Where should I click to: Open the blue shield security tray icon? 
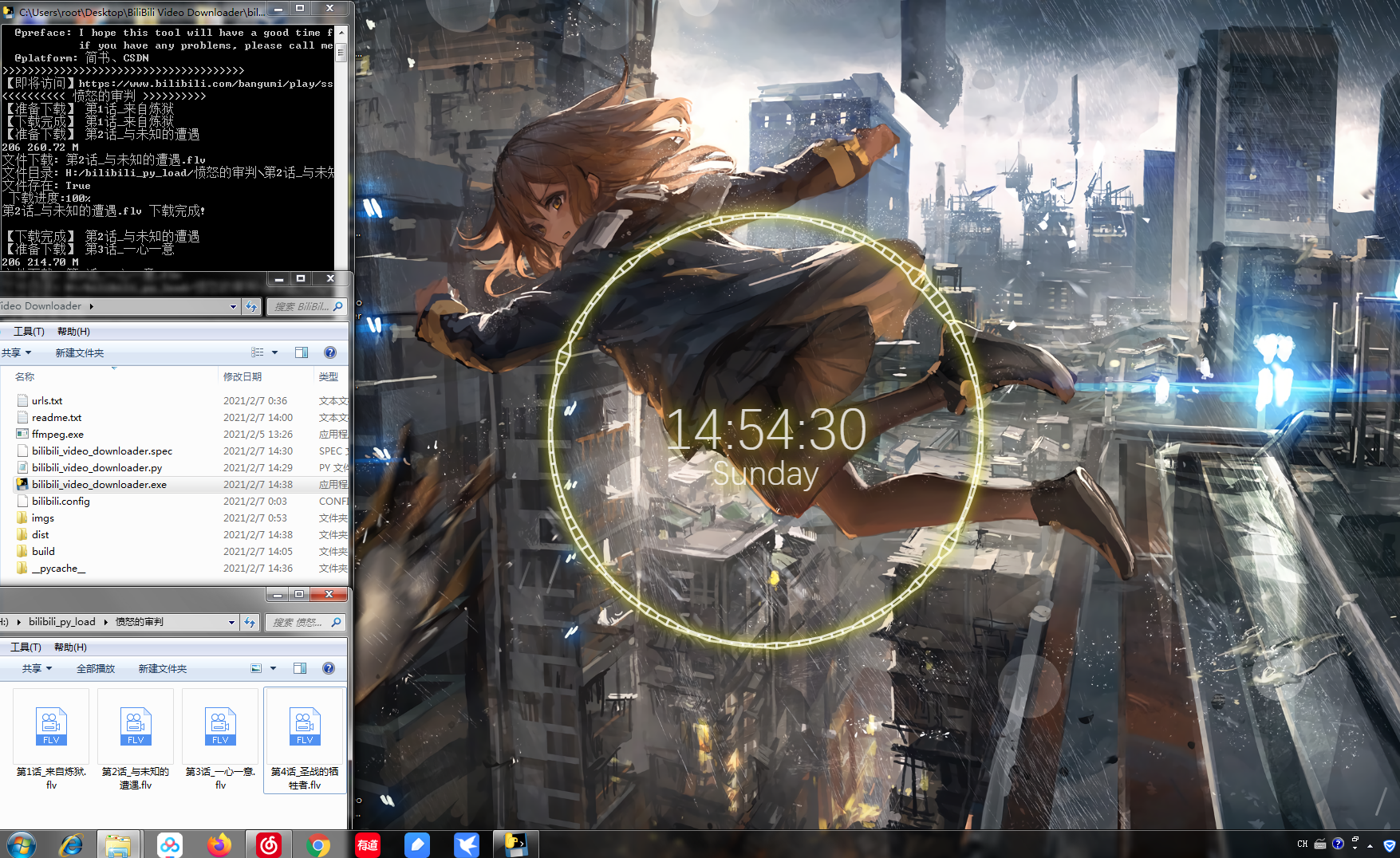(1390, 845)
